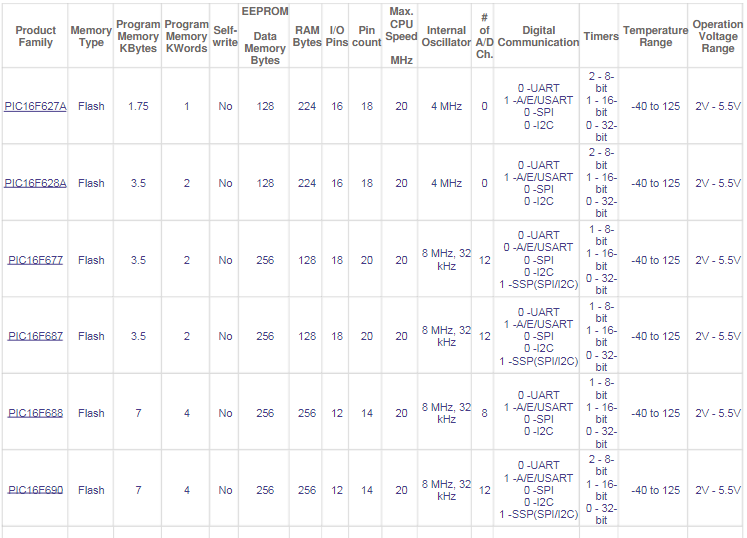Image resolution: width=747 pixels, height=538 pixels.
Task: Click the 8 MHz, 32 kHz cell in PIC16F677 row
Action: point(446,260)
